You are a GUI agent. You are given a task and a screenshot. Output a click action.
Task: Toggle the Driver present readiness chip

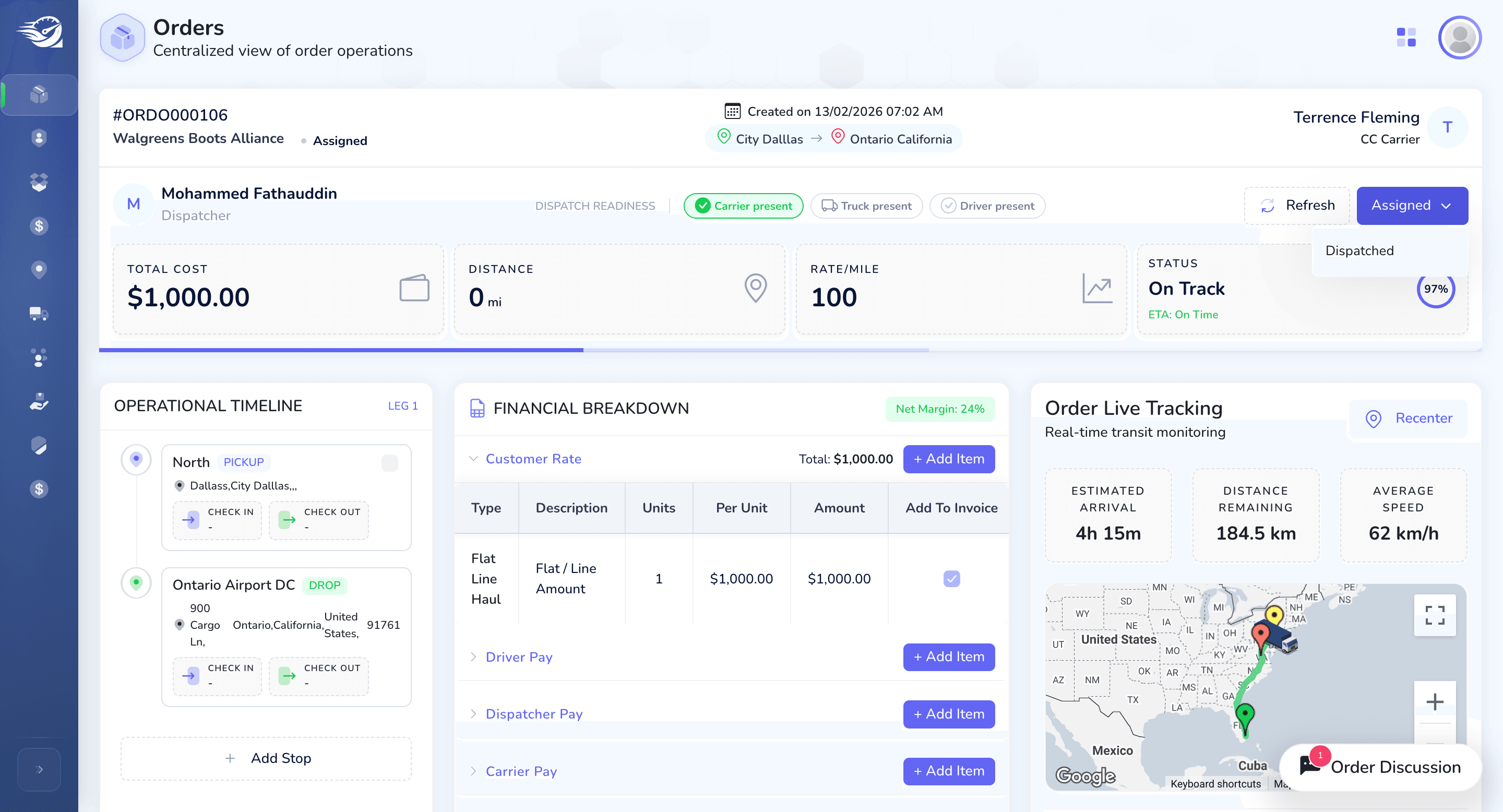pos(987,206)
